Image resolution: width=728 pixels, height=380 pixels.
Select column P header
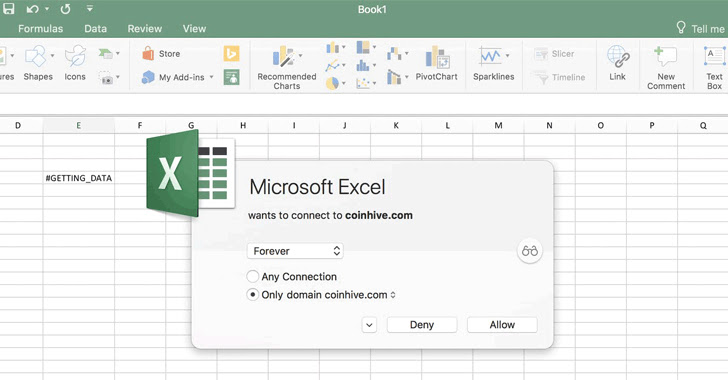click(652, 125)
